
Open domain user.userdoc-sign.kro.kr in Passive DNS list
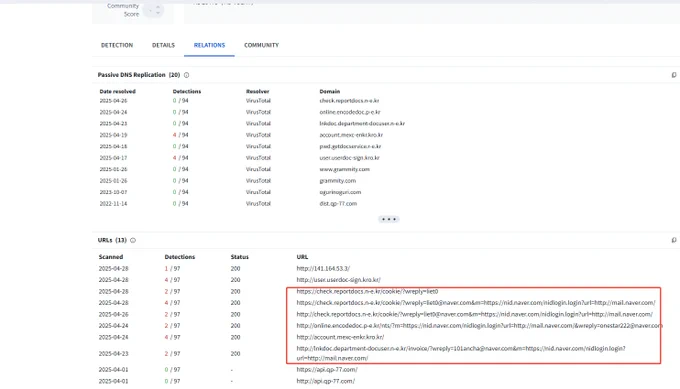coord(350,158)
